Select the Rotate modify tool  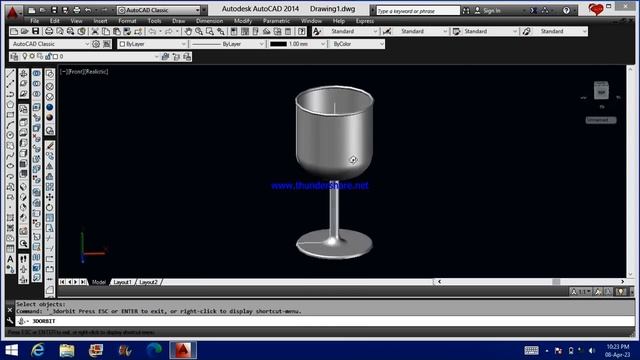click(x=50, y=207)
